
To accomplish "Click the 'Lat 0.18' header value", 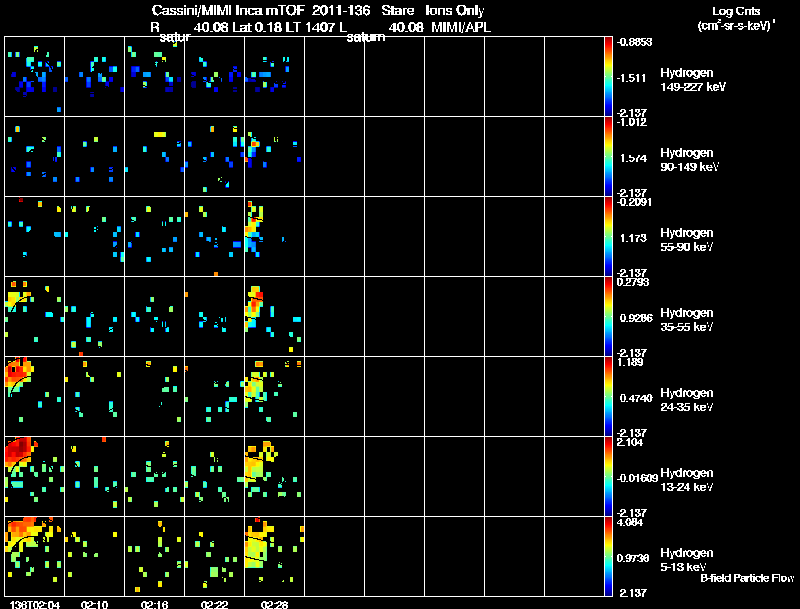I will click(x=257, y=27).
